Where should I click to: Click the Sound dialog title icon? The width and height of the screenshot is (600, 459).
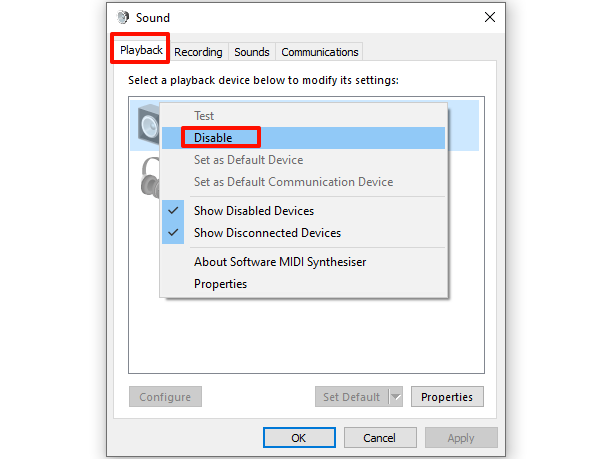pos(123,17)
